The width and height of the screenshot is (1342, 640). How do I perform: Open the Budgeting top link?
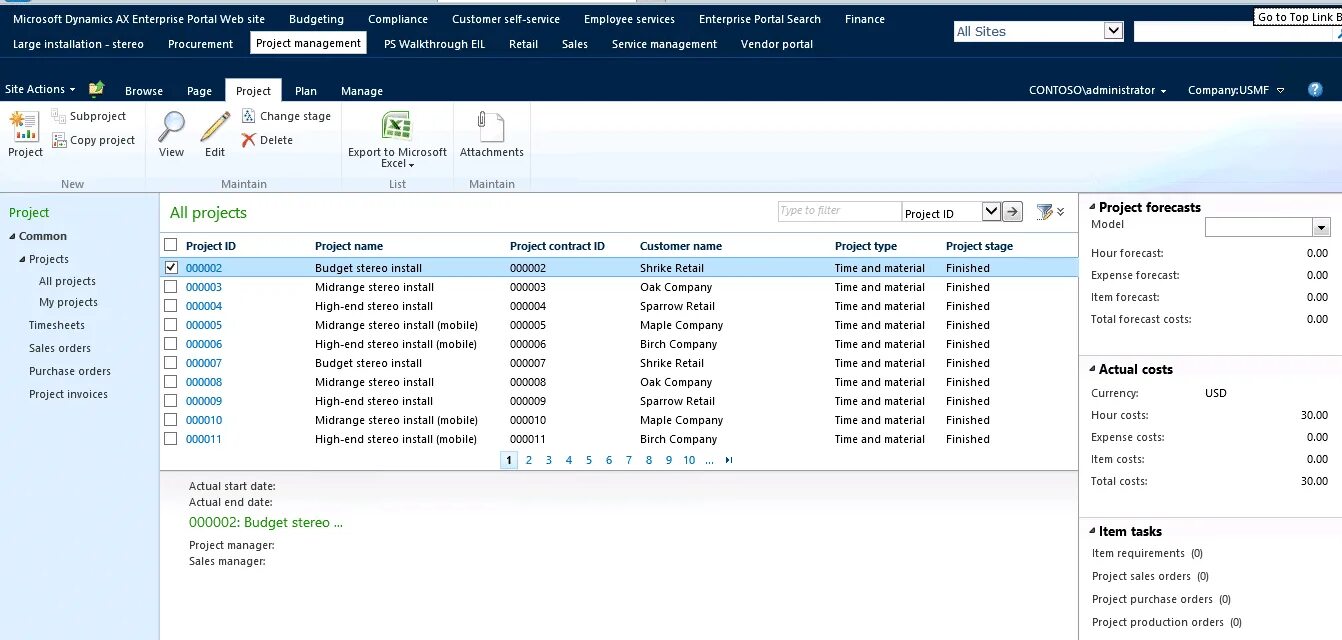click(316, 19)
